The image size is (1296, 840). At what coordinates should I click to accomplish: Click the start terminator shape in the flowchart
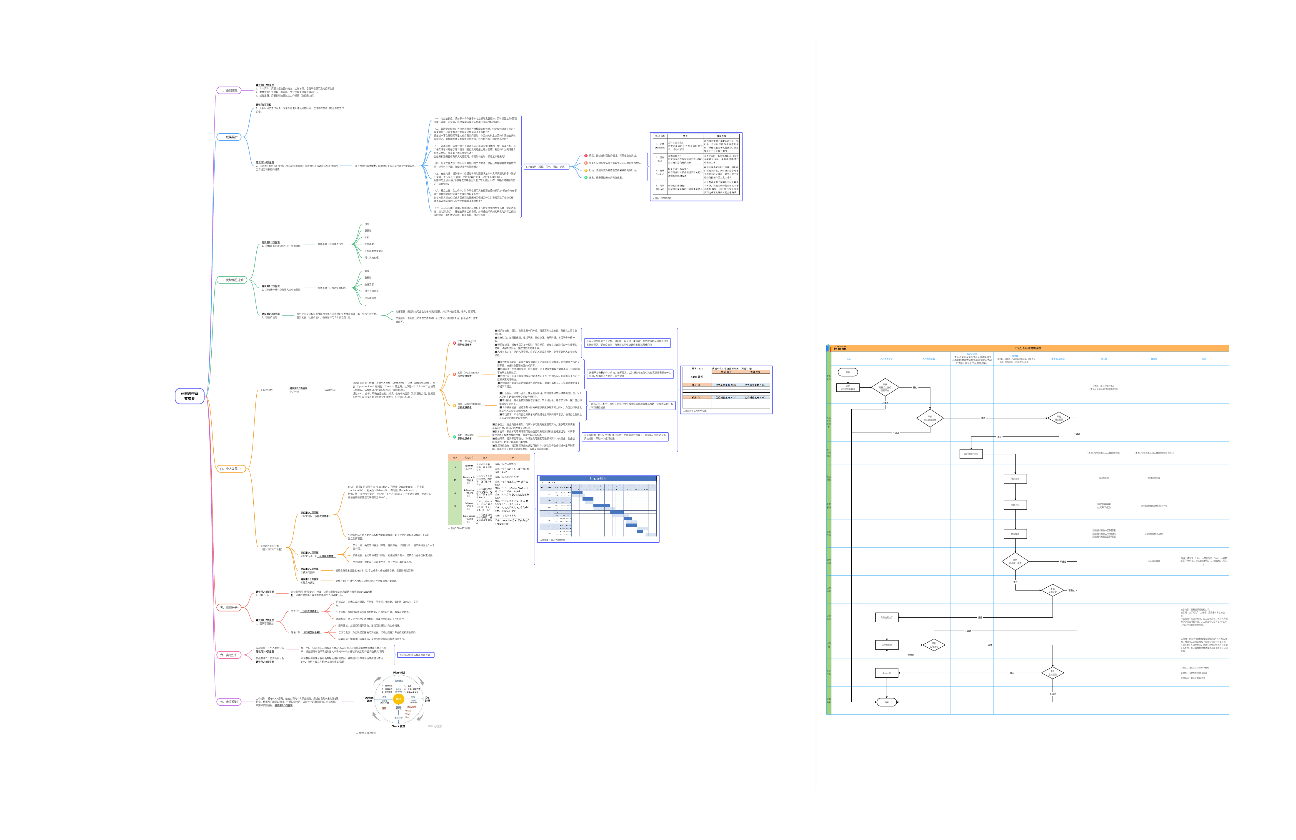[x=848, y=372]
